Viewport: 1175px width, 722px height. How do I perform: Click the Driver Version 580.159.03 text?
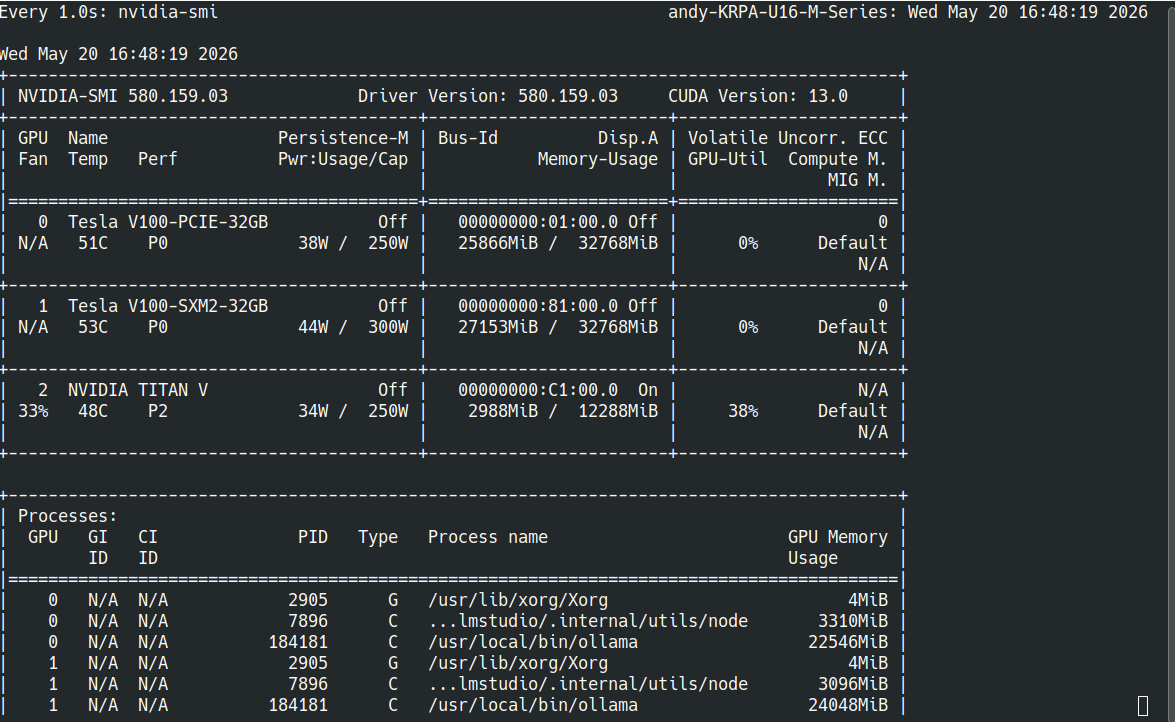[x=488, y=96]
